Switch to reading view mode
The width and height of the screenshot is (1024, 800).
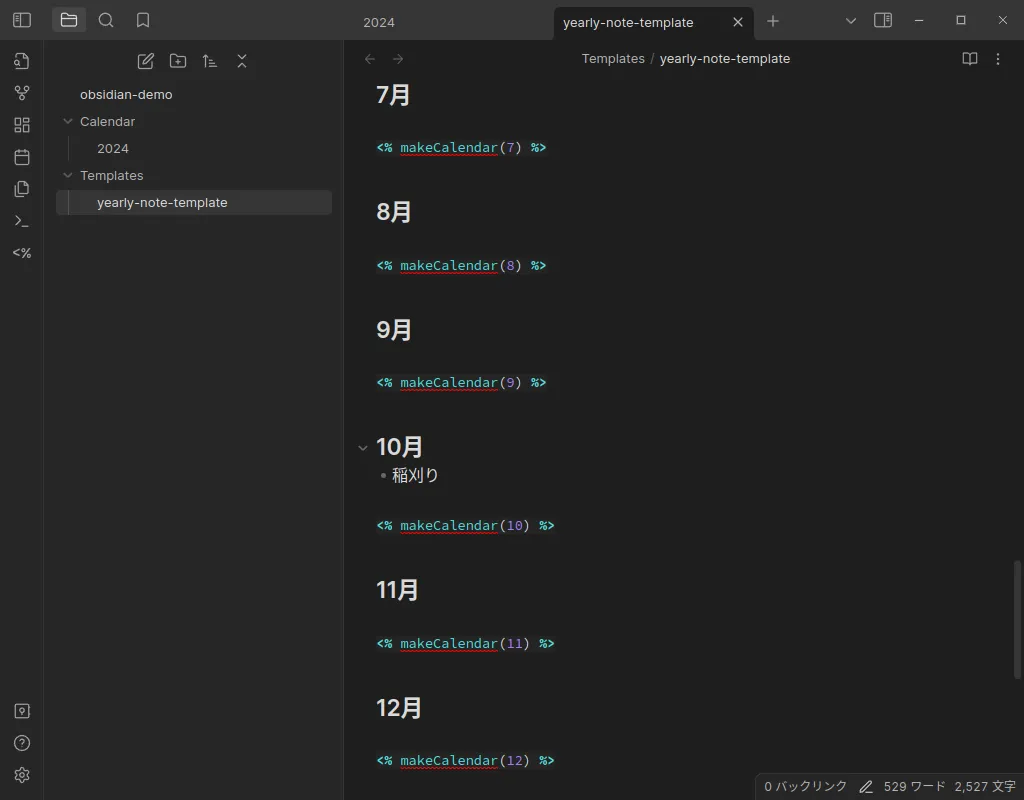[969, 59]
